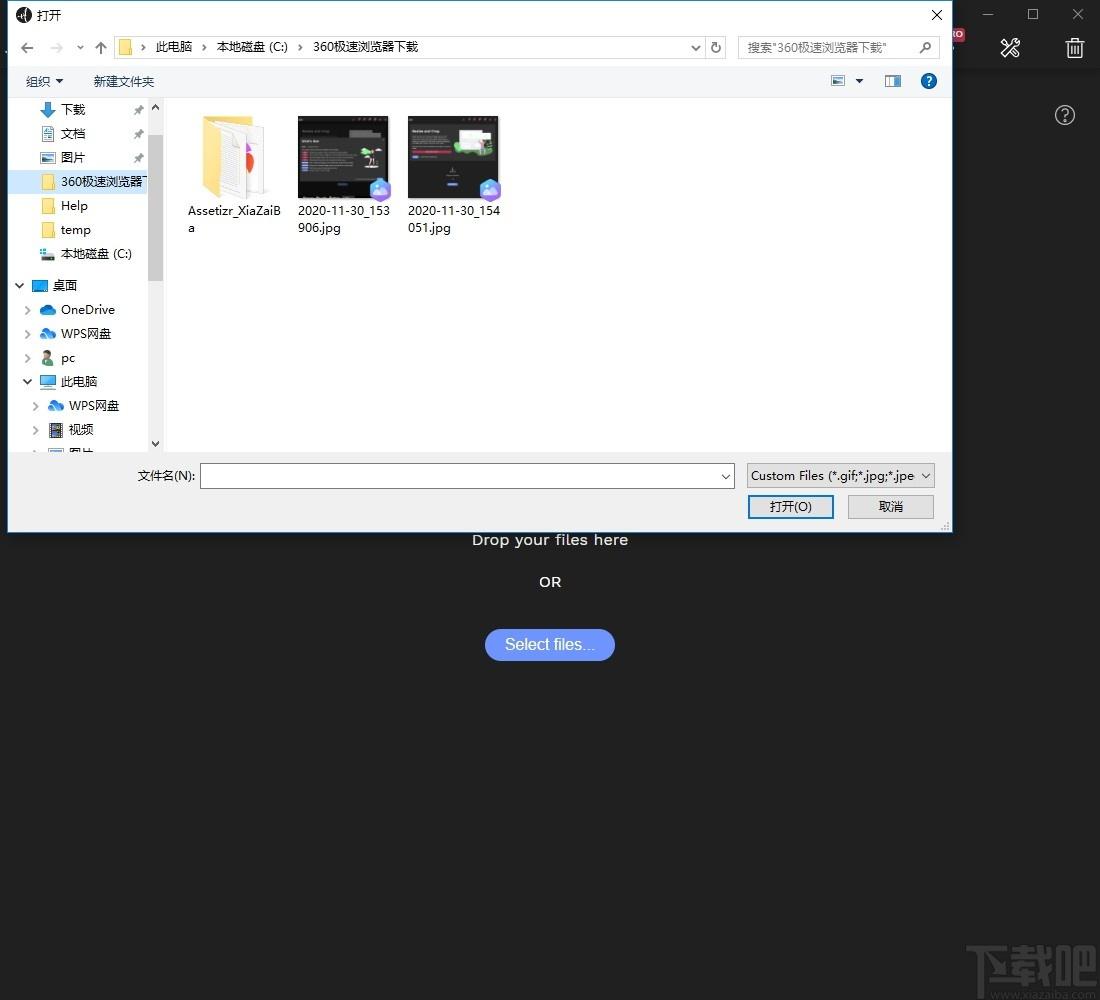Click 此电脑 in the address breadcrumb
Image resolution: width=1100 pixels, height=1000 pixels.
tap(173, 47)
